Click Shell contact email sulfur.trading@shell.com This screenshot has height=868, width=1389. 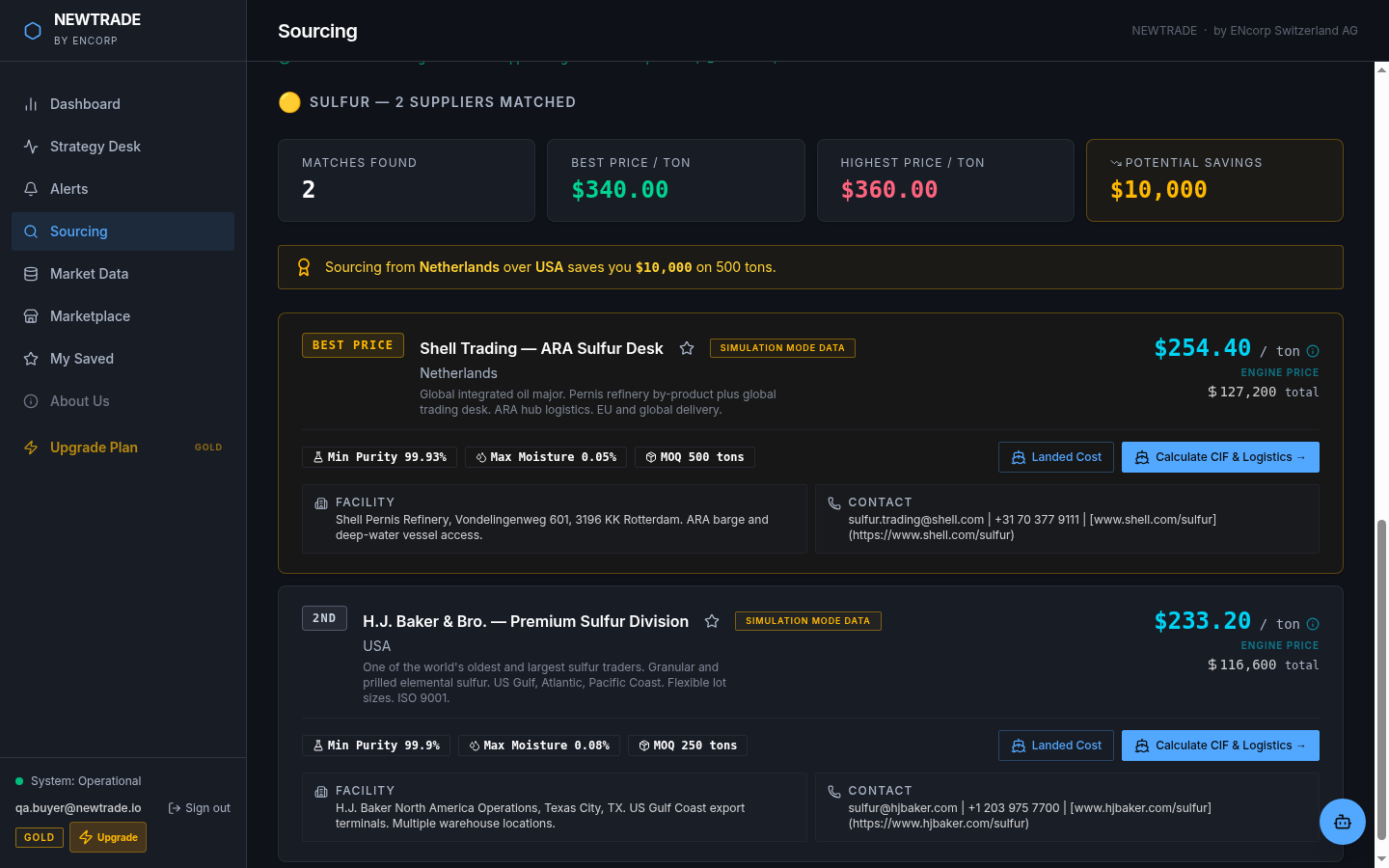pyautogui.click(x=916, y=520)
